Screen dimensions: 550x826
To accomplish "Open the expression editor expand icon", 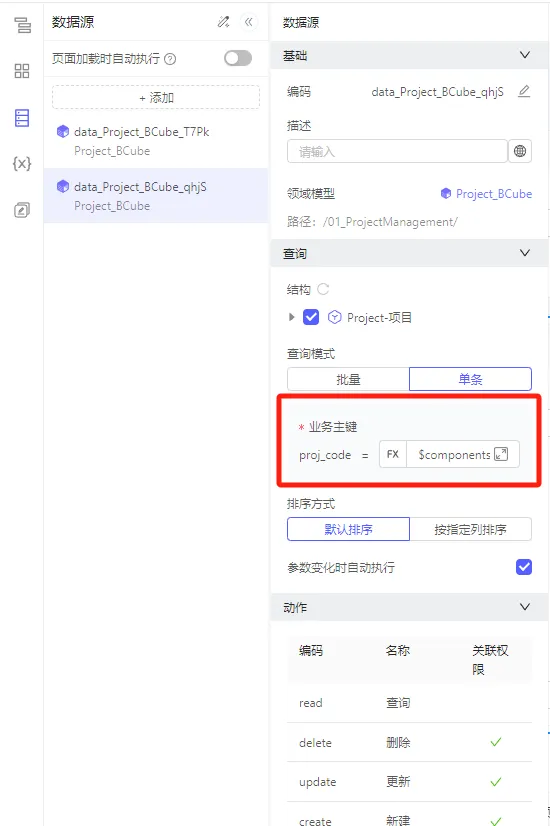I will [x=501, y=454].
